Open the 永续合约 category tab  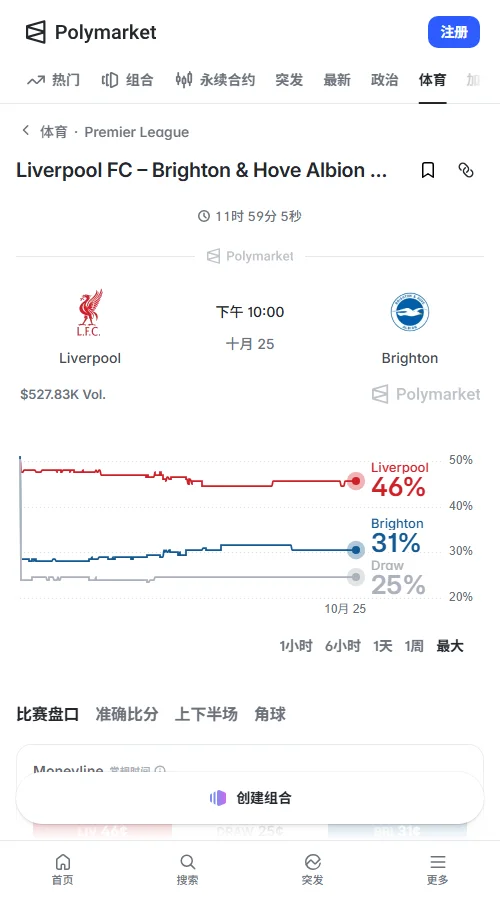tap(215, 80)
